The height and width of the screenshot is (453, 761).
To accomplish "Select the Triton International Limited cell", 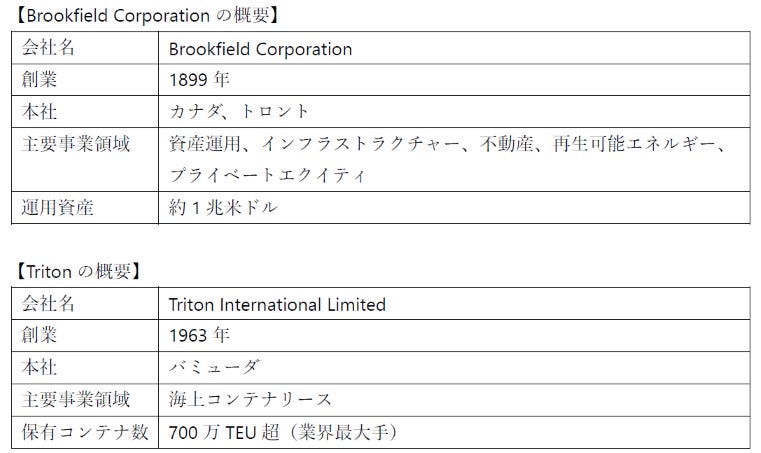I will point(277,304).
